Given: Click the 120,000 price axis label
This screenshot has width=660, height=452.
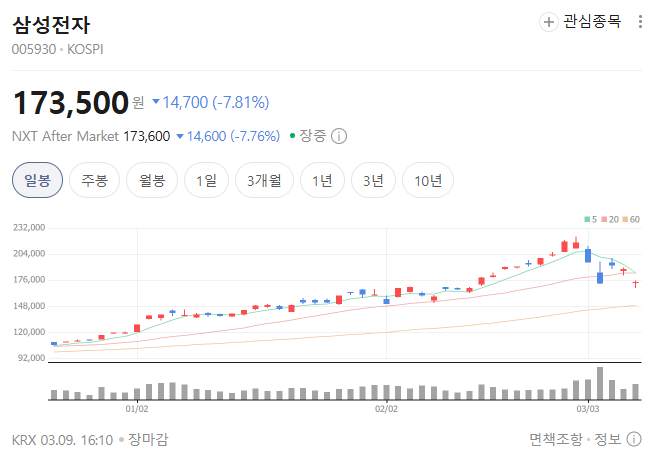Looking at the screenshot, I should pyautogui.click(x=29, y=332).
